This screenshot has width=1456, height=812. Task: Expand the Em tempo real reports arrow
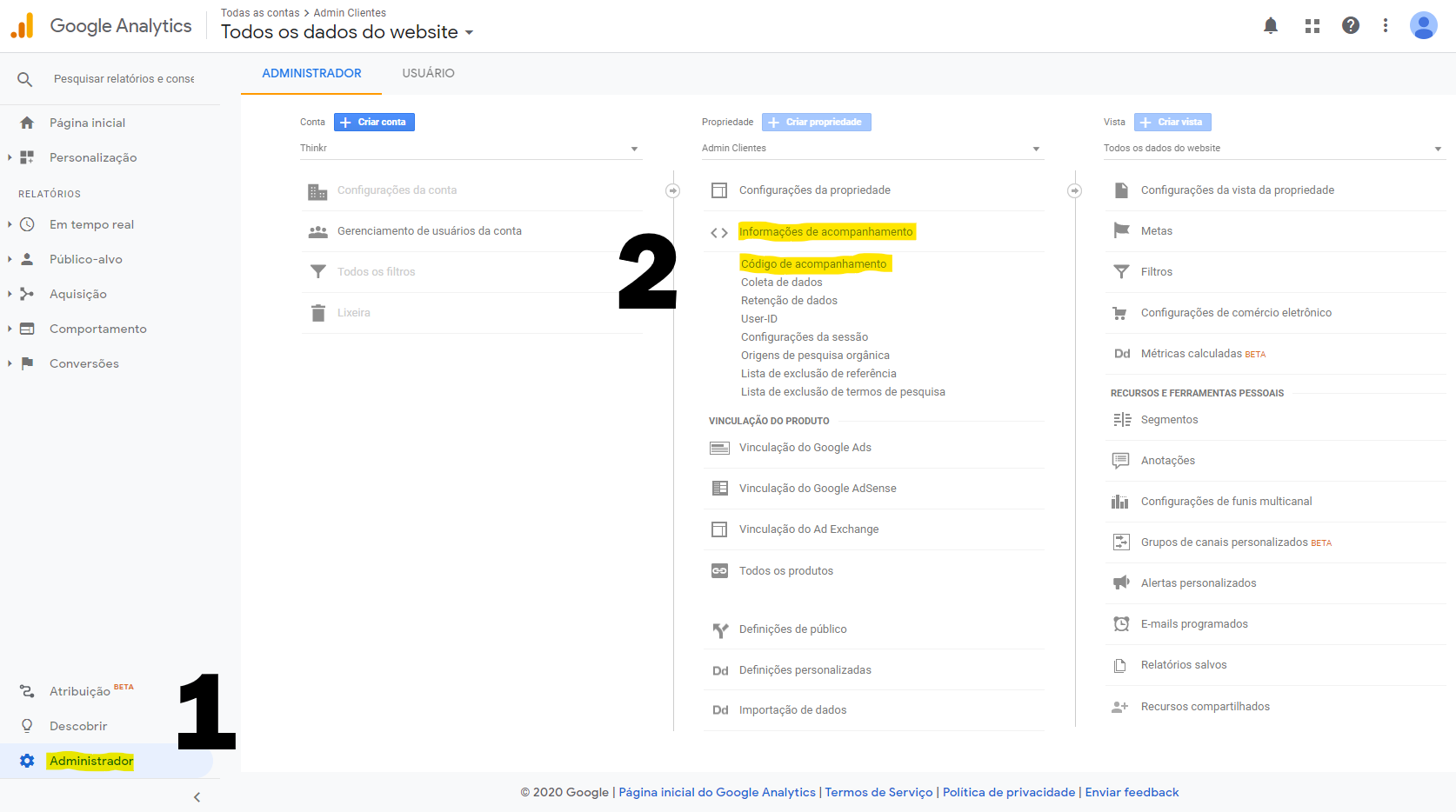tap(10, 224)
